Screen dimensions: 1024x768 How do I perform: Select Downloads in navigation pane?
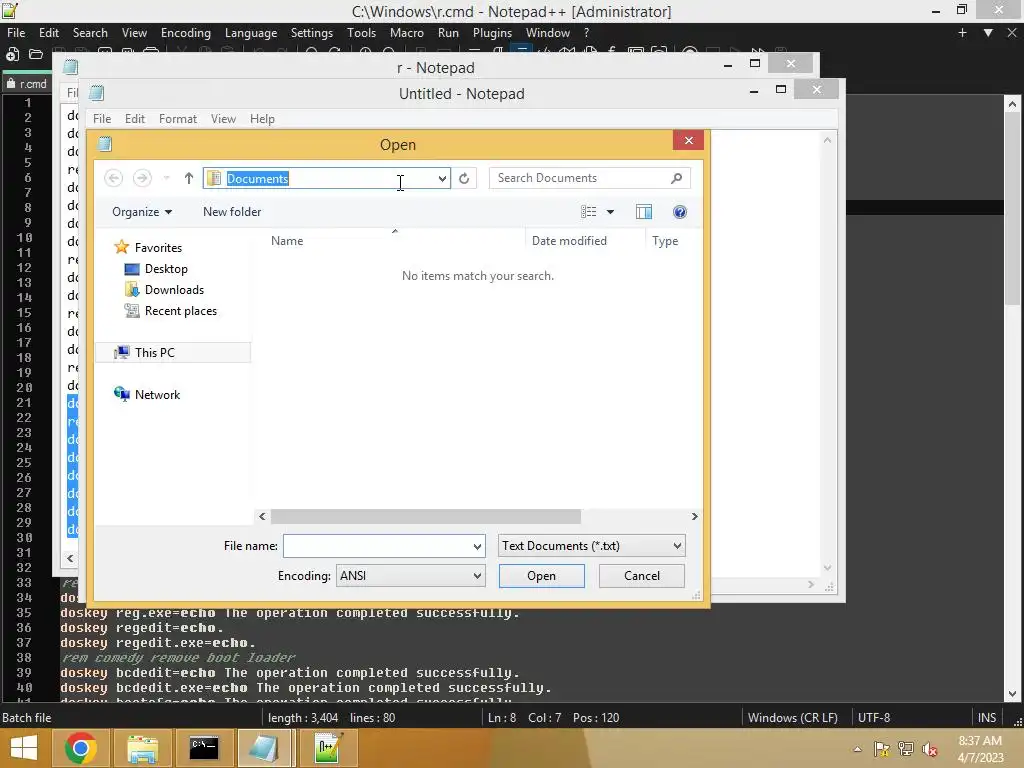pos(174,290)
